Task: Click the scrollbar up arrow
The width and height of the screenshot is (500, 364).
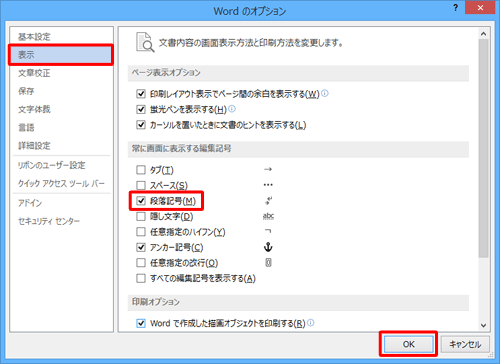Action: (484, 34)
